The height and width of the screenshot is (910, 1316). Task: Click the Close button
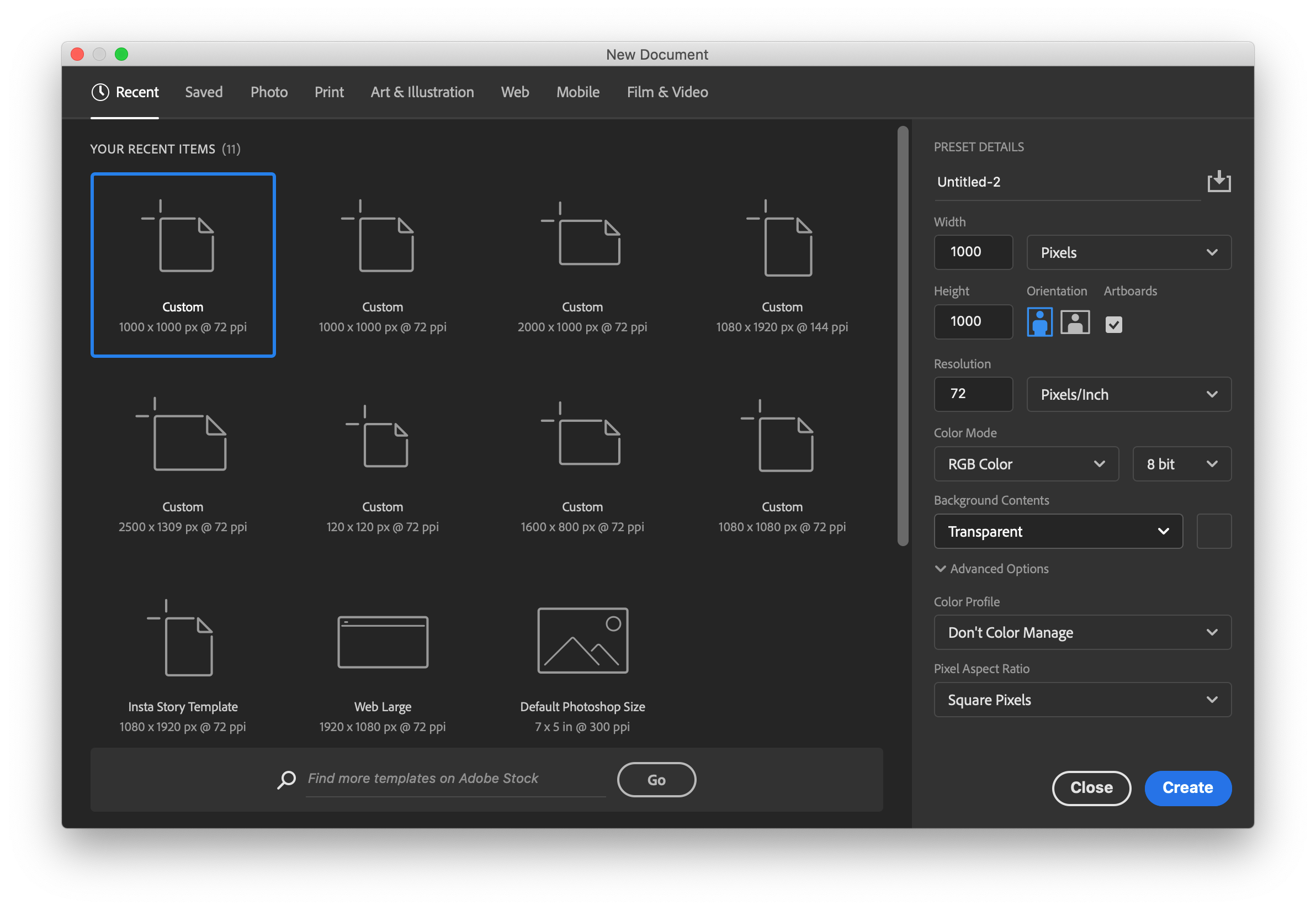click(x=1091, y=788)
